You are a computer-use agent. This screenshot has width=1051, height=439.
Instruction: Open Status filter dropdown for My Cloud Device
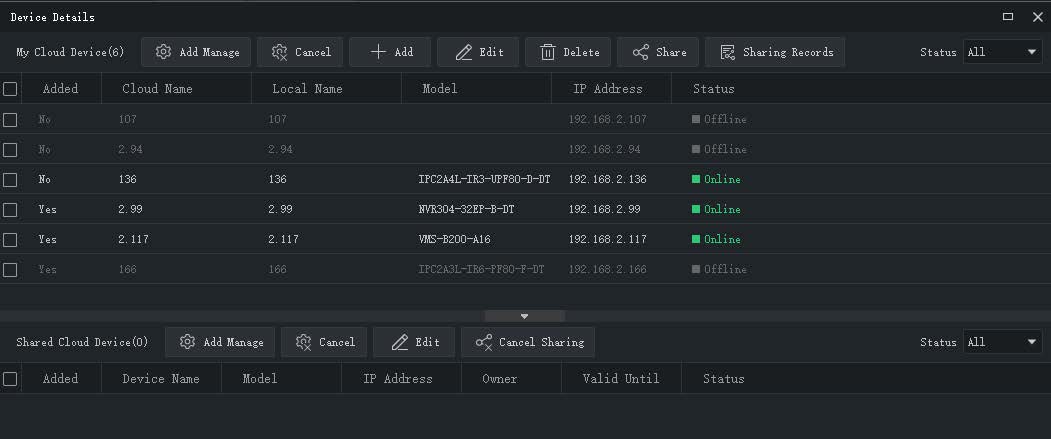[1002, 52]
